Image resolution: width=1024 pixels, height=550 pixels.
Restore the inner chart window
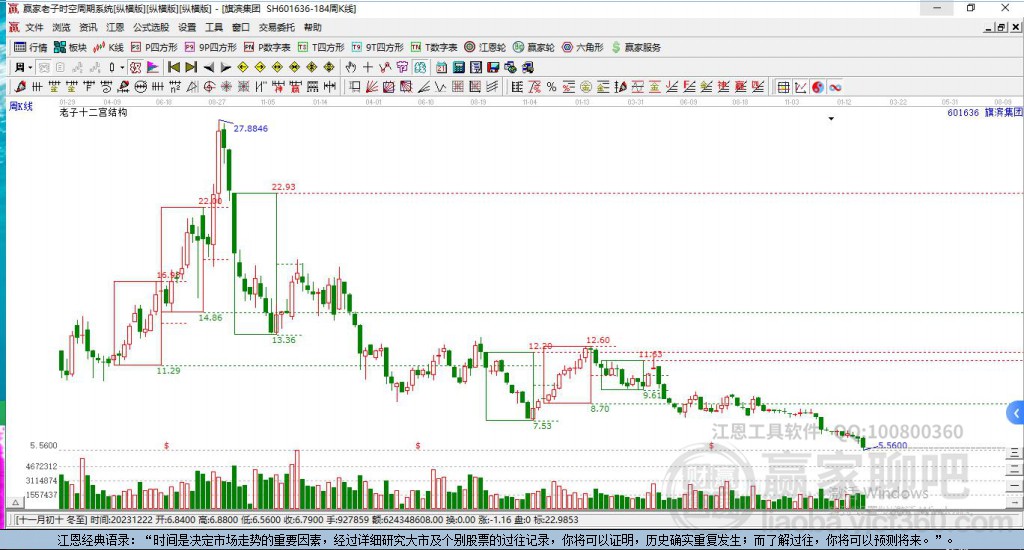coord(1002,27)
